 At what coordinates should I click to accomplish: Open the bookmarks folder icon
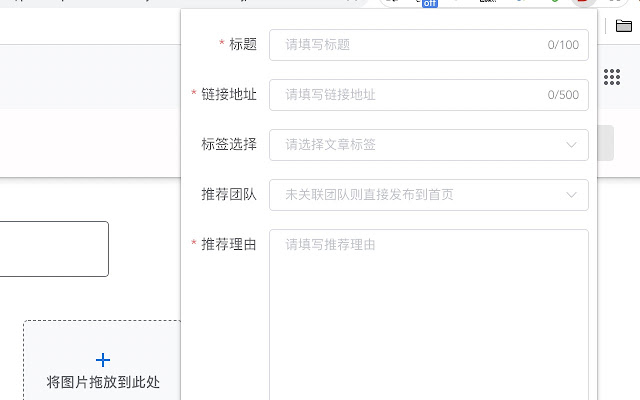624,26
